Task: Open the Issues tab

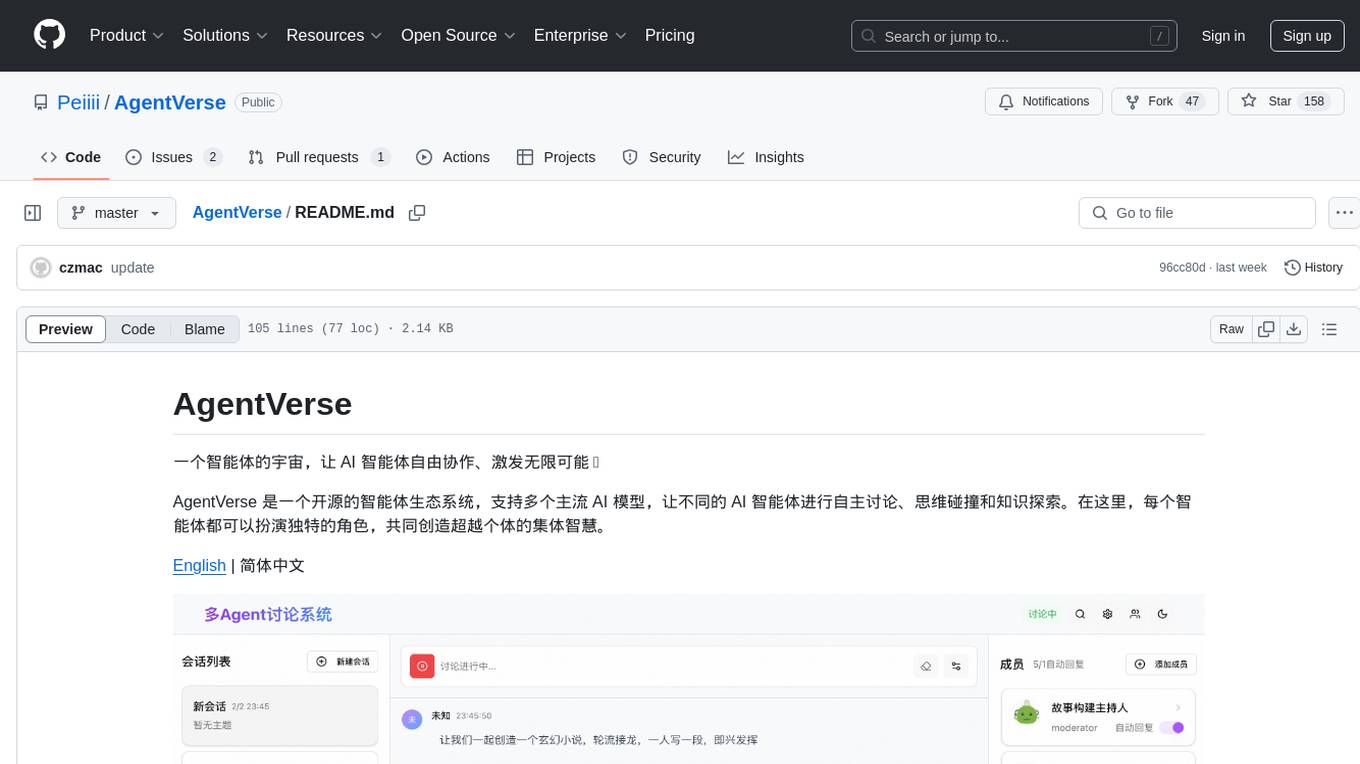Action: (173, 157)
